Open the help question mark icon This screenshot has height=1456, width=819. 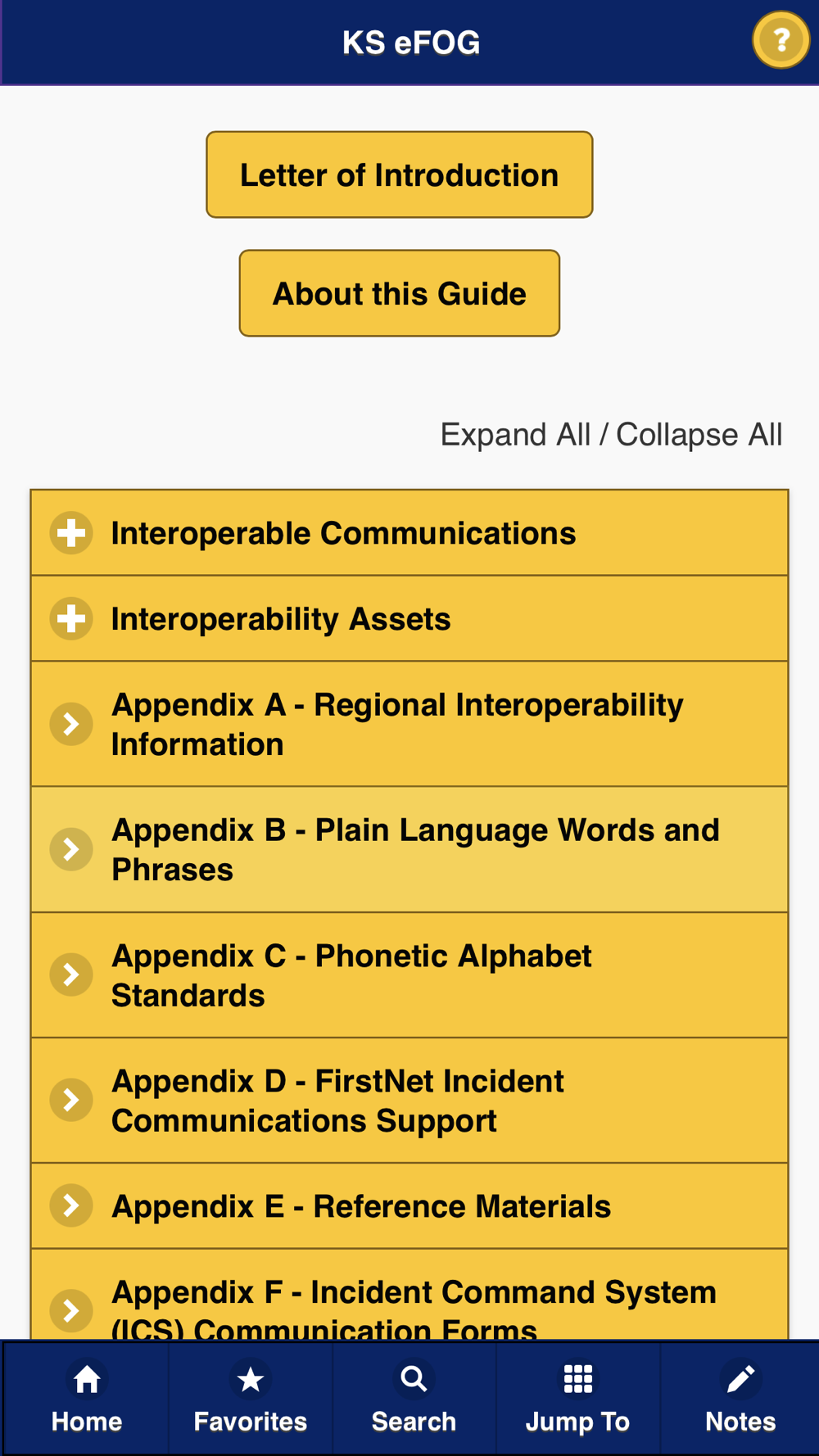(781, 39)
